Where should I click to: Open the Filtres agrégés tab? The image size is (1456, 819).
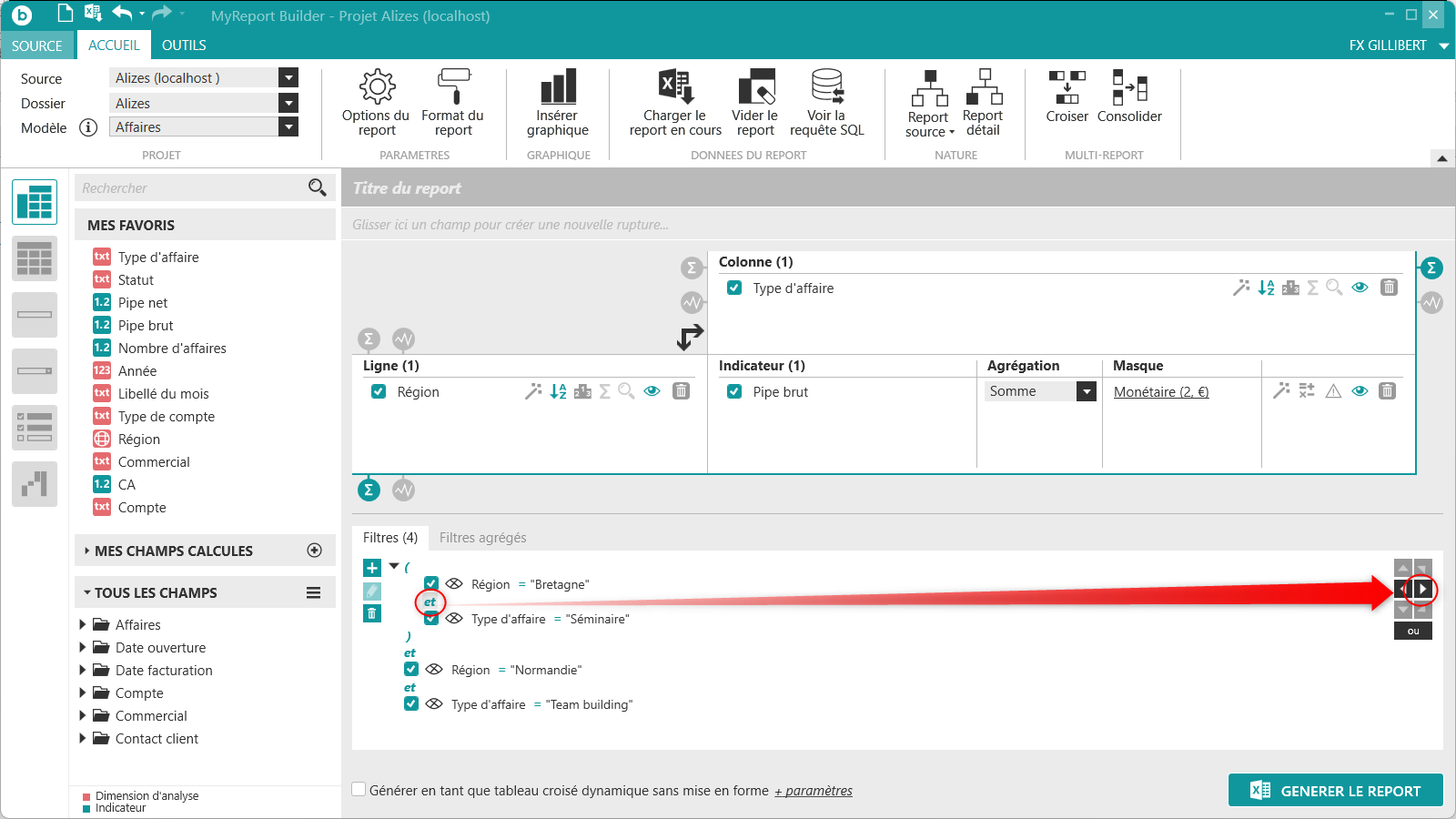482,538
